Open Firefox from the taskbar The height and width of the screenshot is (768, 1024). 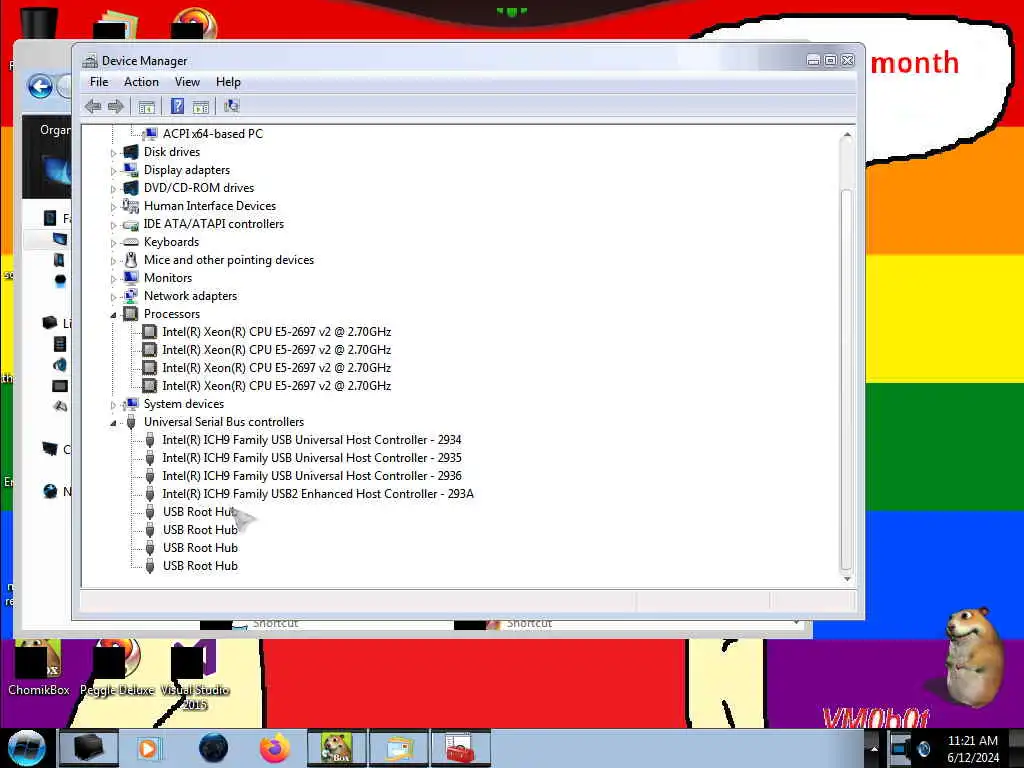(275, 748)
